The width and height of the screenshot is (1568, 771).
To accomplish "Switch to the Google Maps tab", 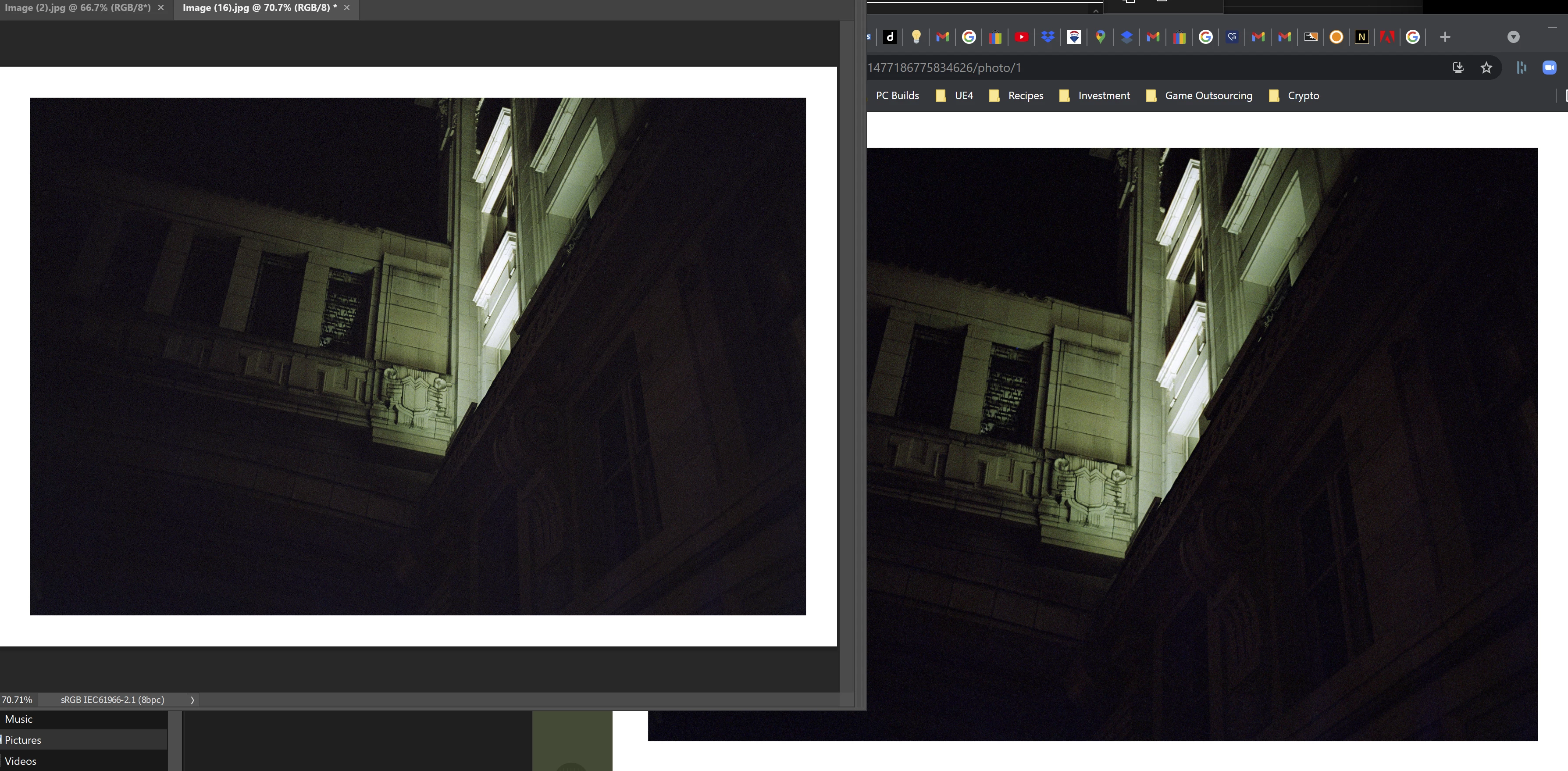I will (1100, 37).
